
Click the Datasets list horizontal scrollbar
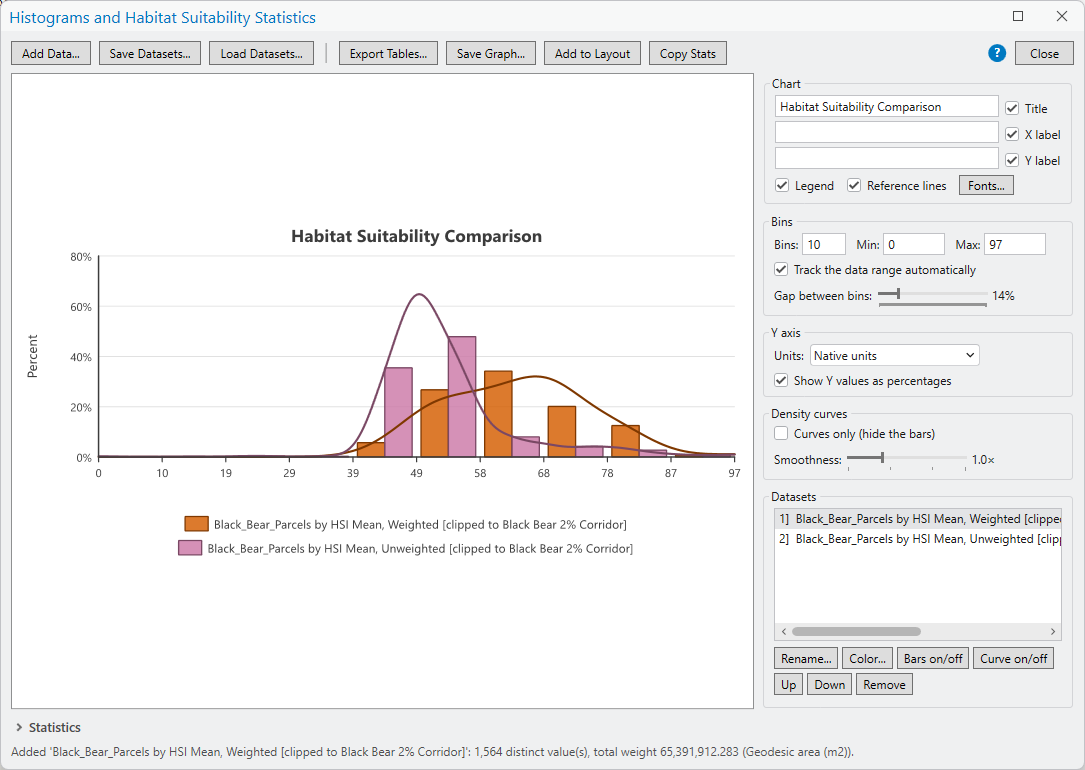tap(856, 631)
